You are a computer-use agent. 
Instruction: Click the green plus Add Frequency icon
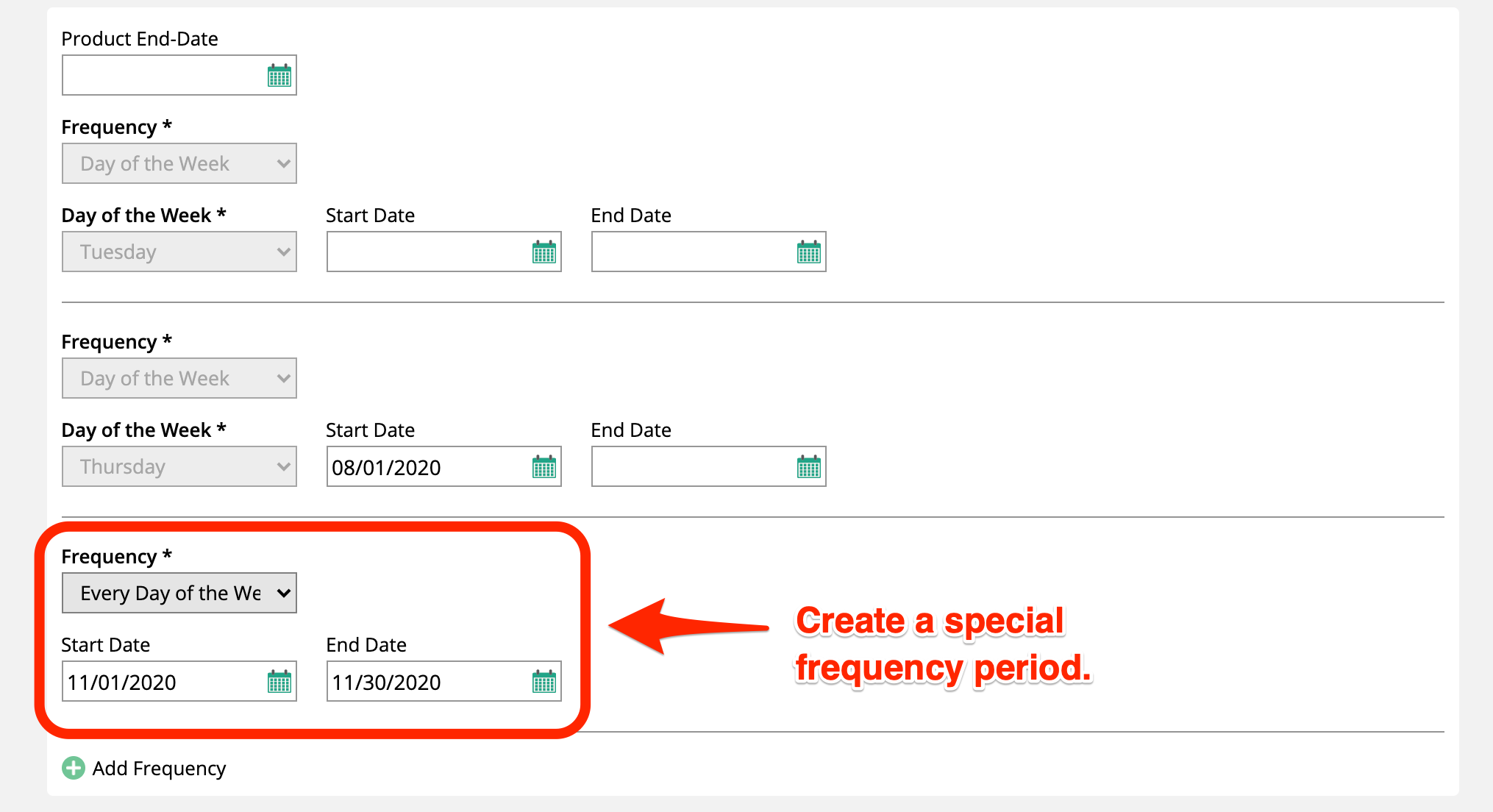click(73, 768)
